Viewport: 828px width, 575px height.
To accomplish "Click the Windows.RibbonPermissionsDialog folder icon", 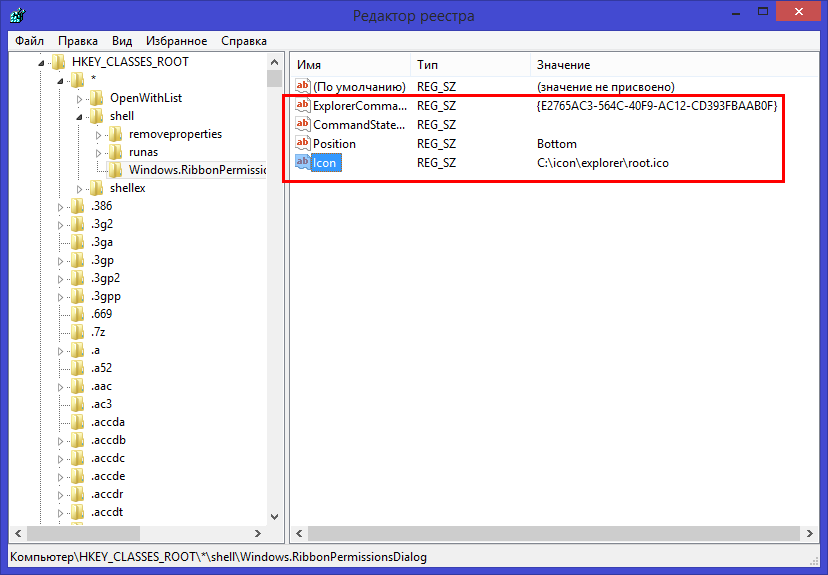I will 116,169.
